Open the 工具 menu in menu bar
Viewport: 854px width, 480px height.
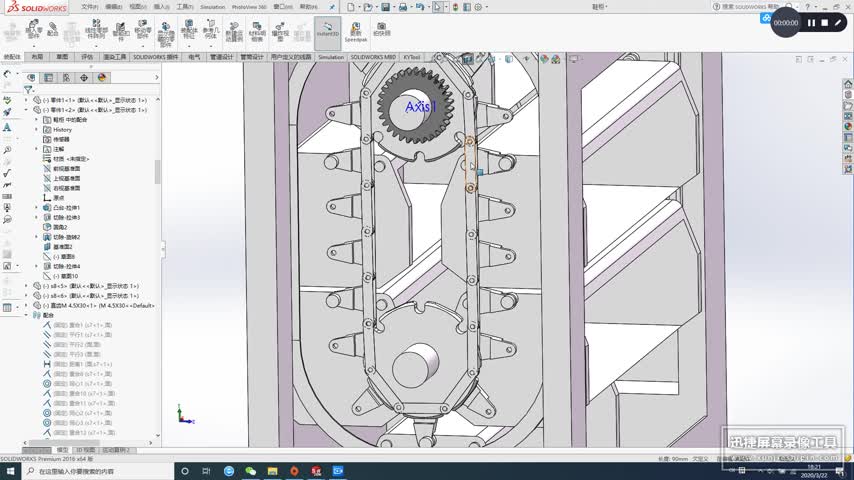point(184,6)
